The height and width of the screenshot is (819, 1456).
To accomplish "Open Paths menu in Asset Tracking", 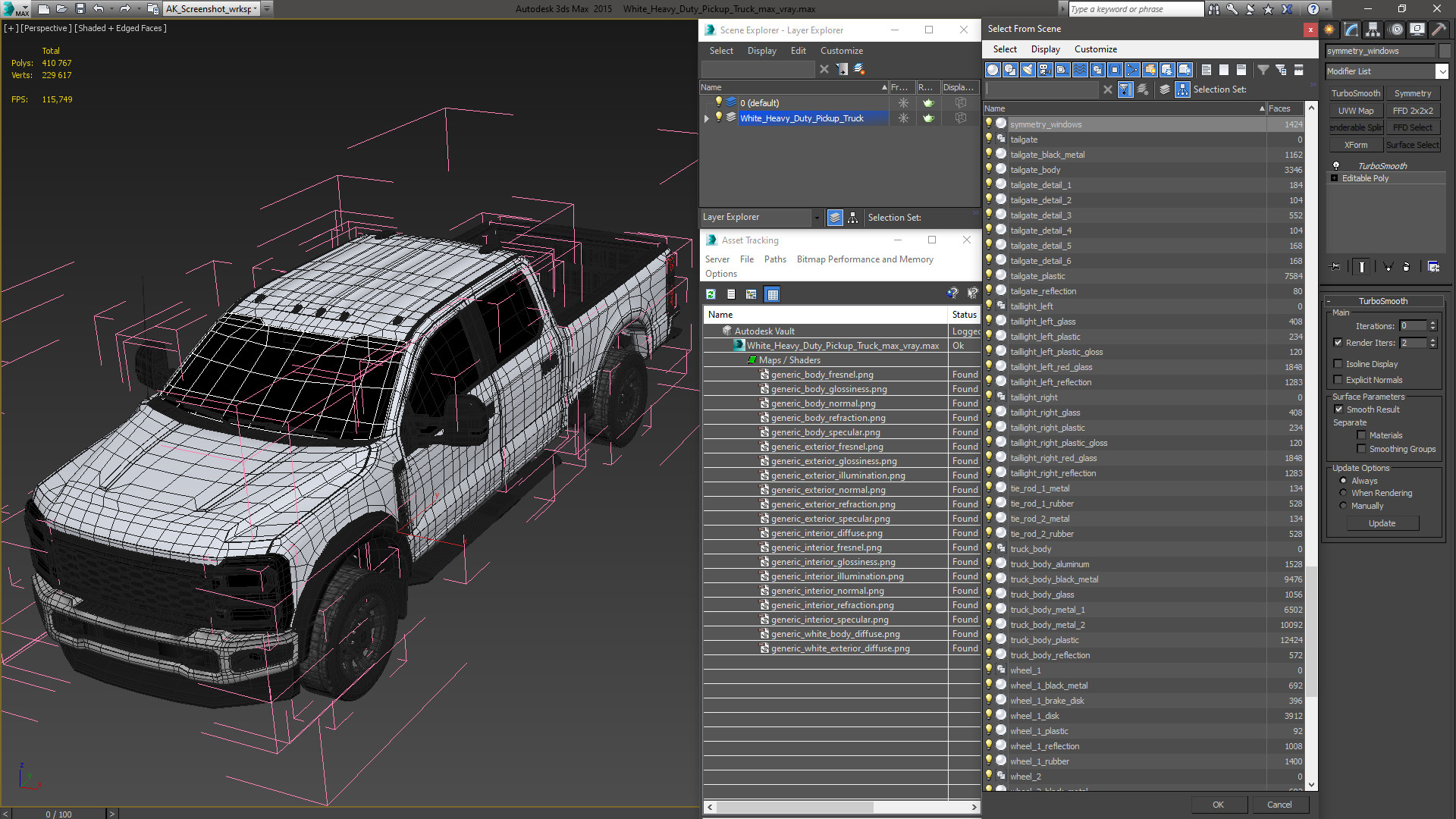I will [x=775, y=259].
